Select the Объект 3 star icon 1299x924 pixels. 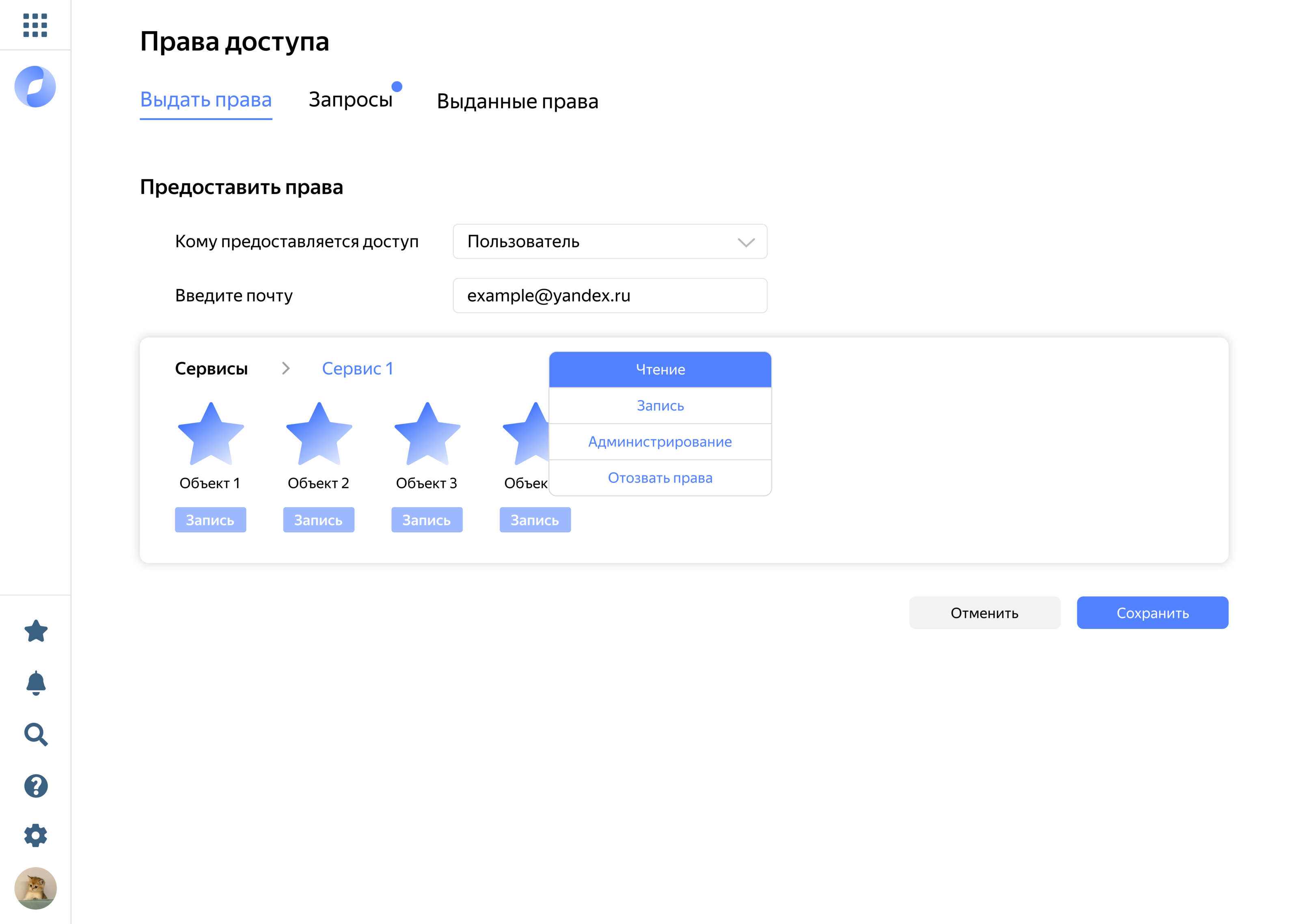(x=427, y=434)
